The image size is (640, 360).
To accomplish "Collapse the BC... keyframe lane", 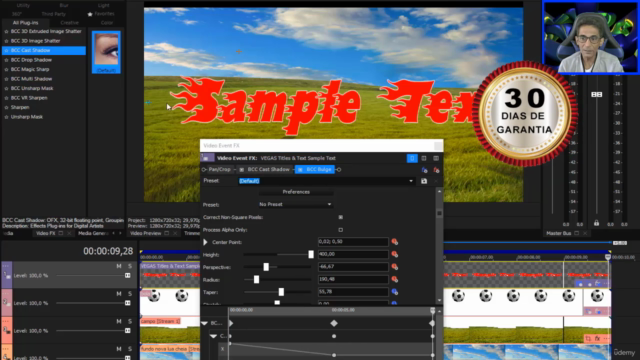I will (x=204, y=323).
